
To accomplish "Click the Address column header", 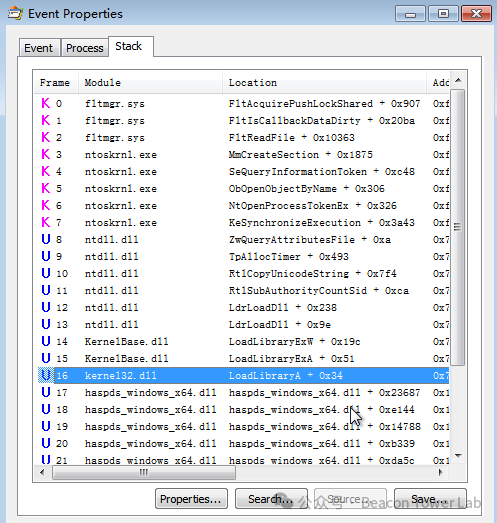I will tap(438, 82).
